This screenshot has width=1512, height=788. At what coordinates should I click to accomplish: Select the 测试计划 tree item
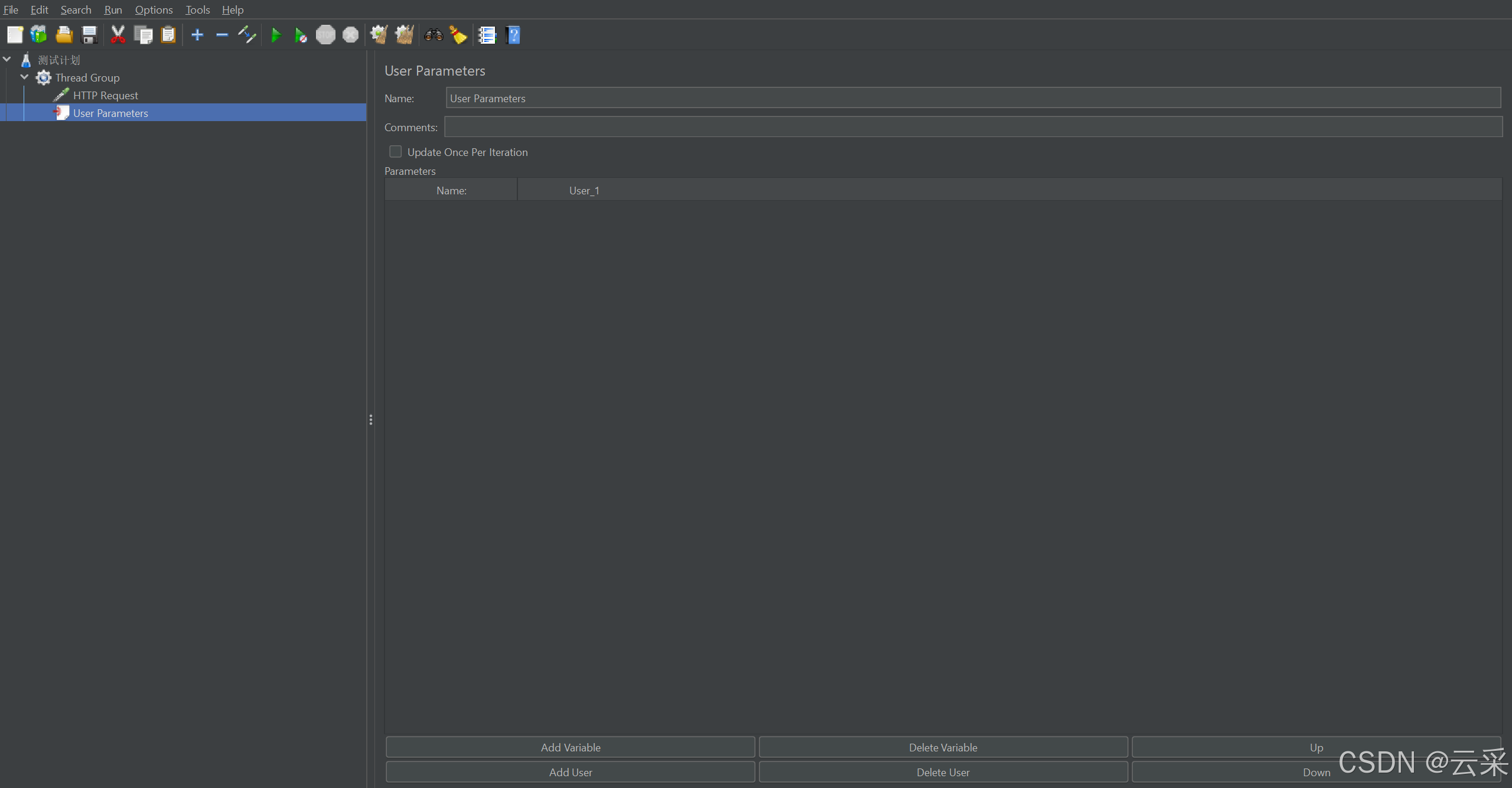59,60
